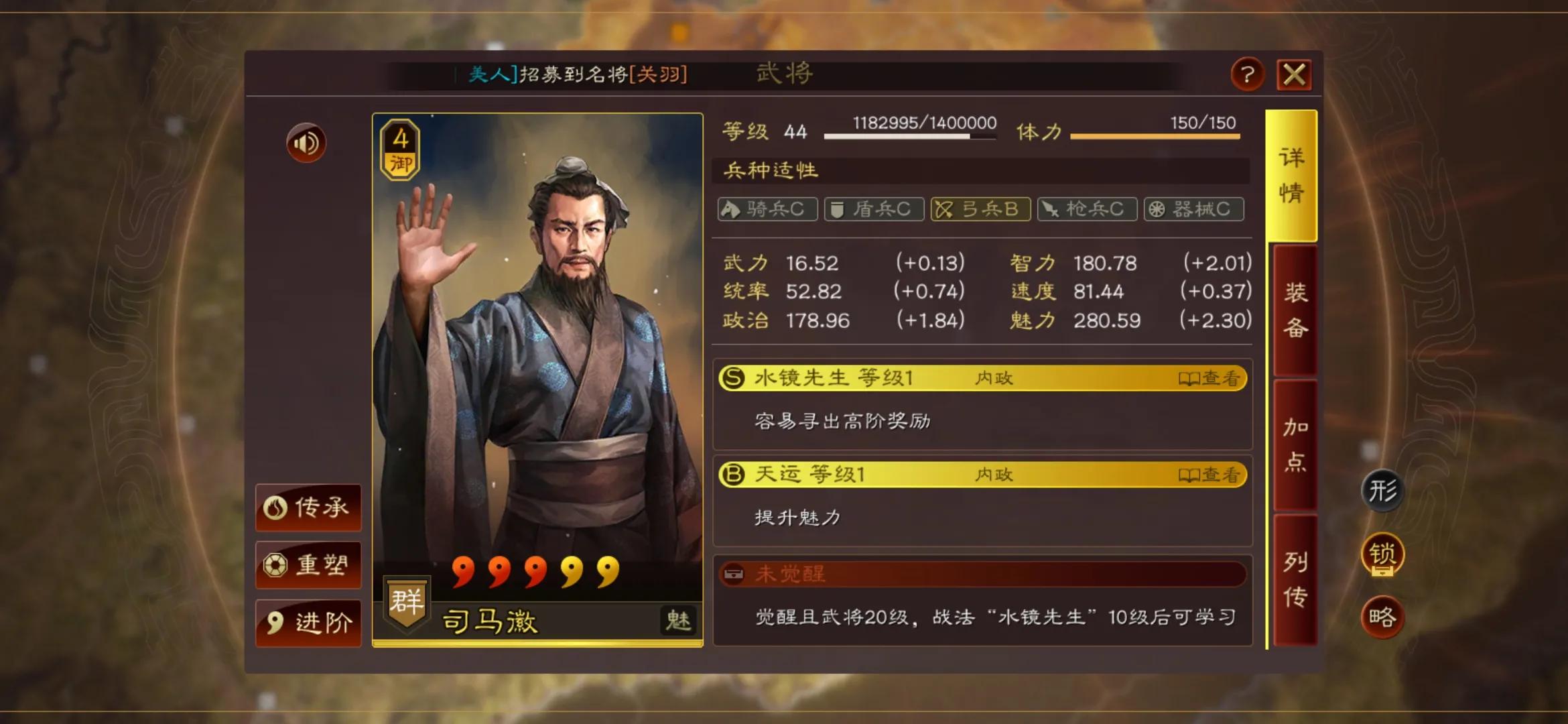
Task: Click the 传承 inheritance button
Action: pyautogui.click(x=308, y=507)
